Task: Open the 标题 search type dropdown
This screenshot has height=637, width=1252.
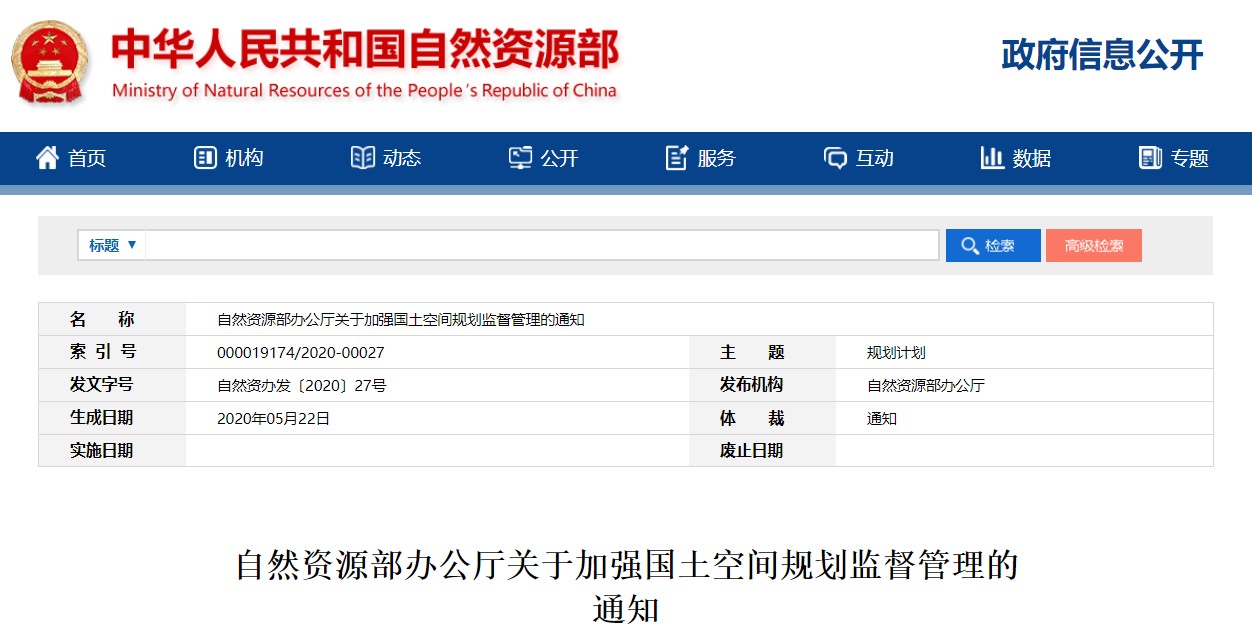Action: coord(112,245)
